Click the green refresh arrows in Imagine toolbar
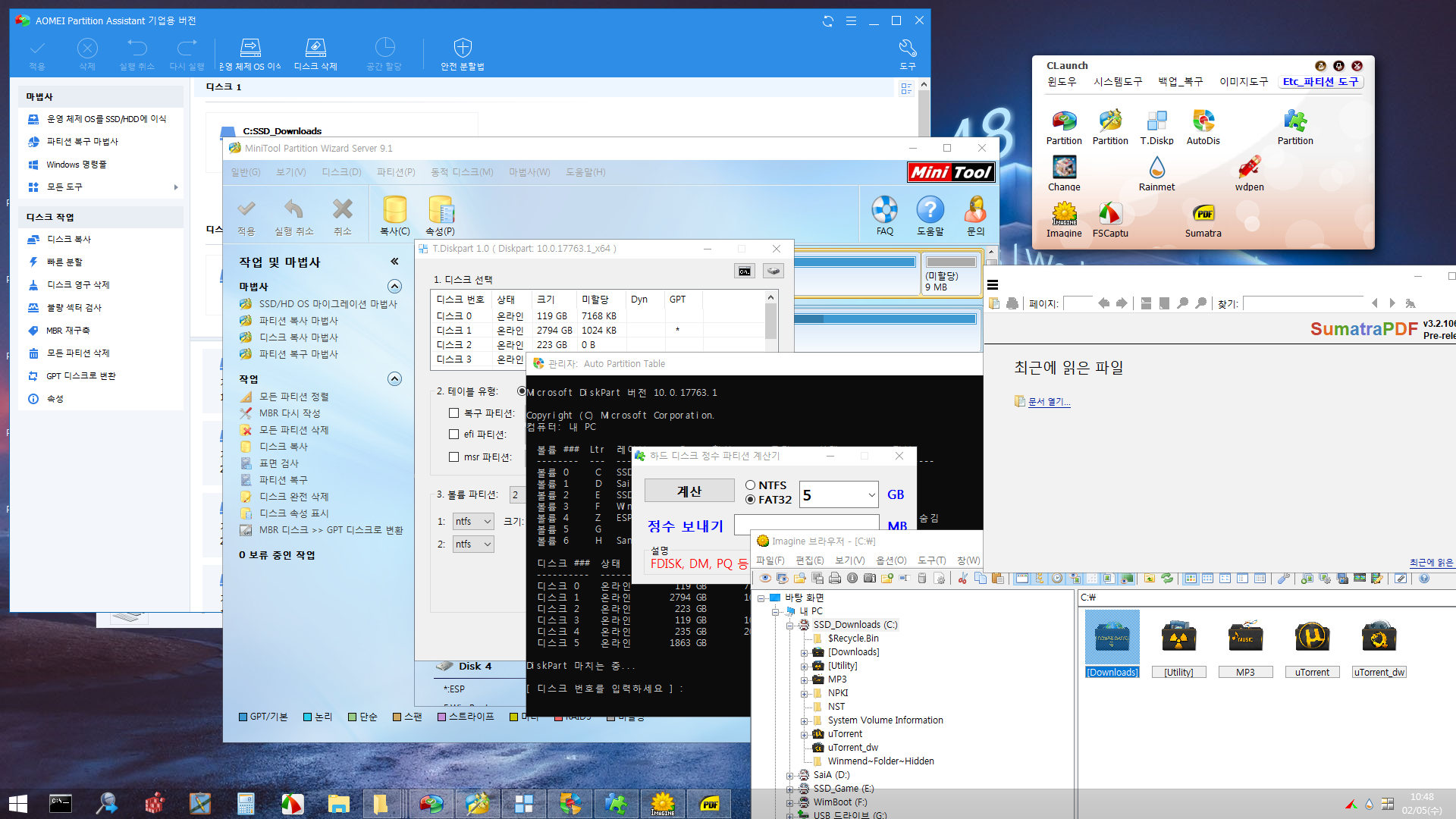 tap(1167, 579)
